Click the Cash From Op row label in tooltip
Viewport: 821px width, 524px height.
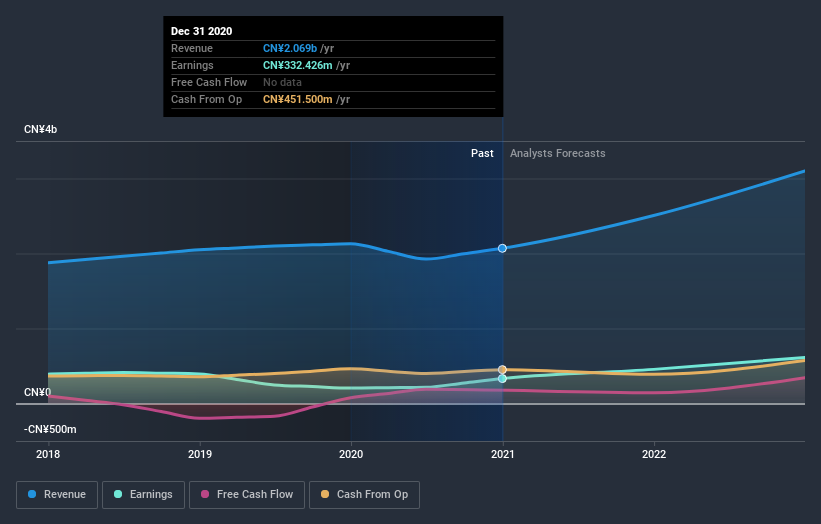[x=206, y=99]
